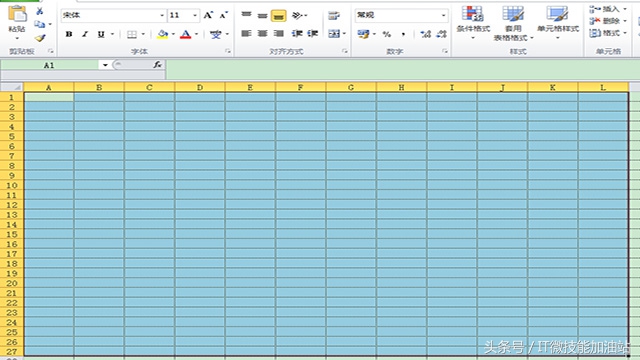Open Format as Table (套用表格格式) menu
This screenshot has height=360, width=640.
pyautogui.click(x=513, y=23)
